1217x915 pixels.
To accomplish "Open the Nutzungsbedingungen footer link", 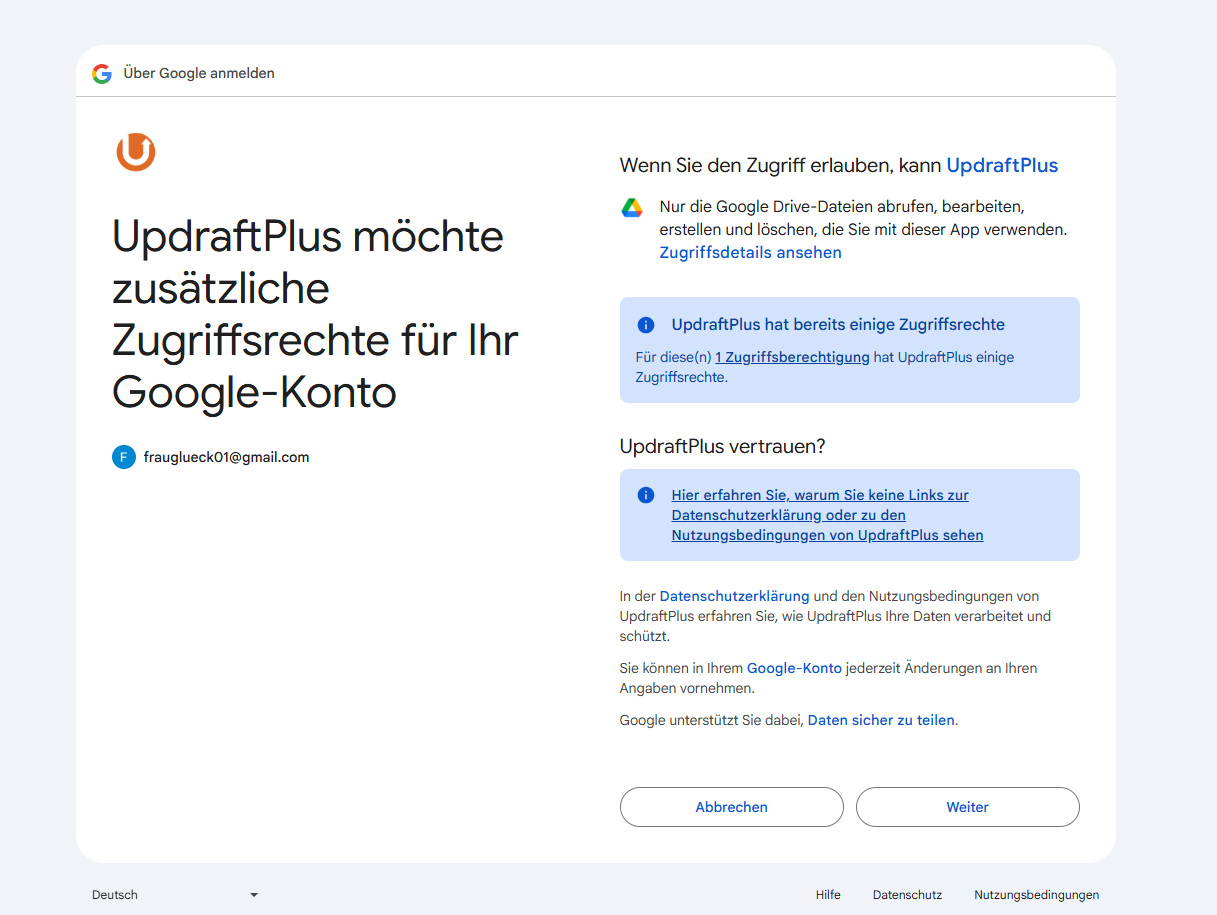I will (x=1037, y=895).
